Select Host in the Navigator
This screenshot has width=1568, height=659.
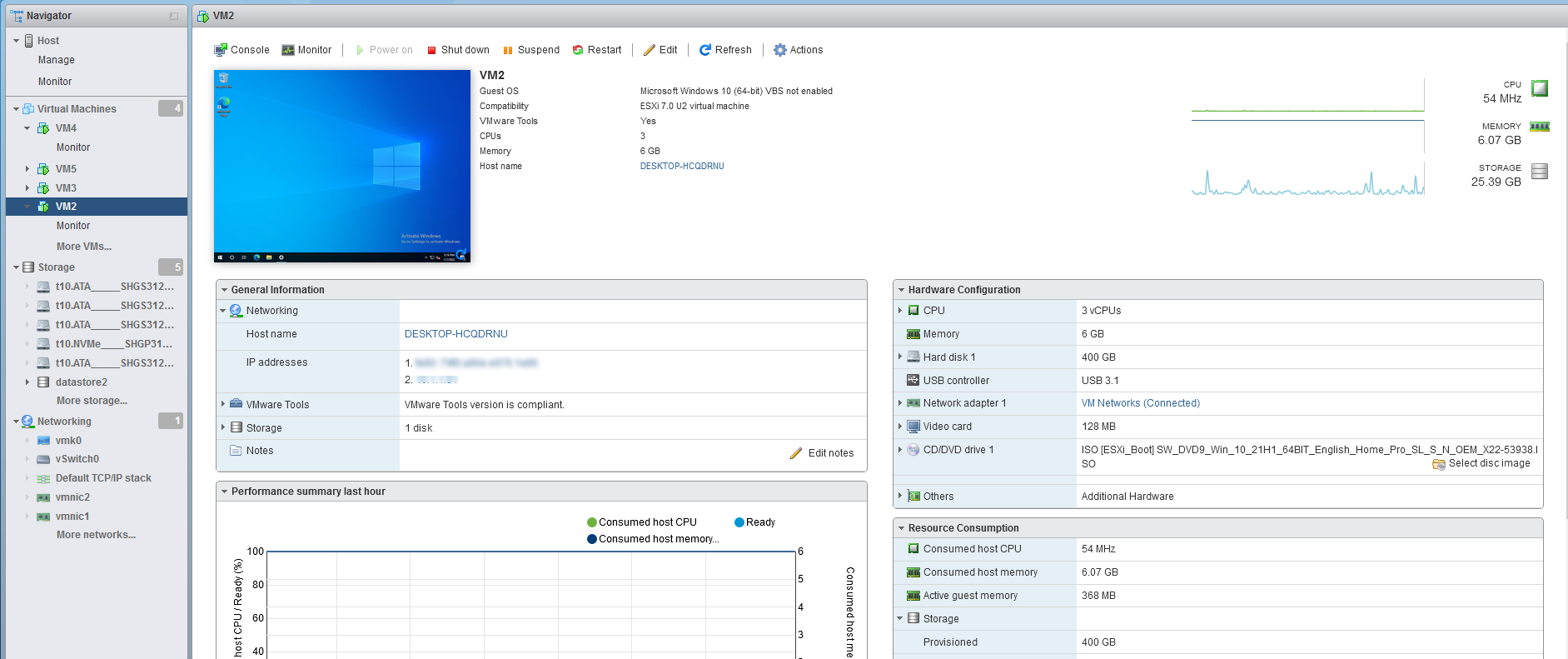48,41
